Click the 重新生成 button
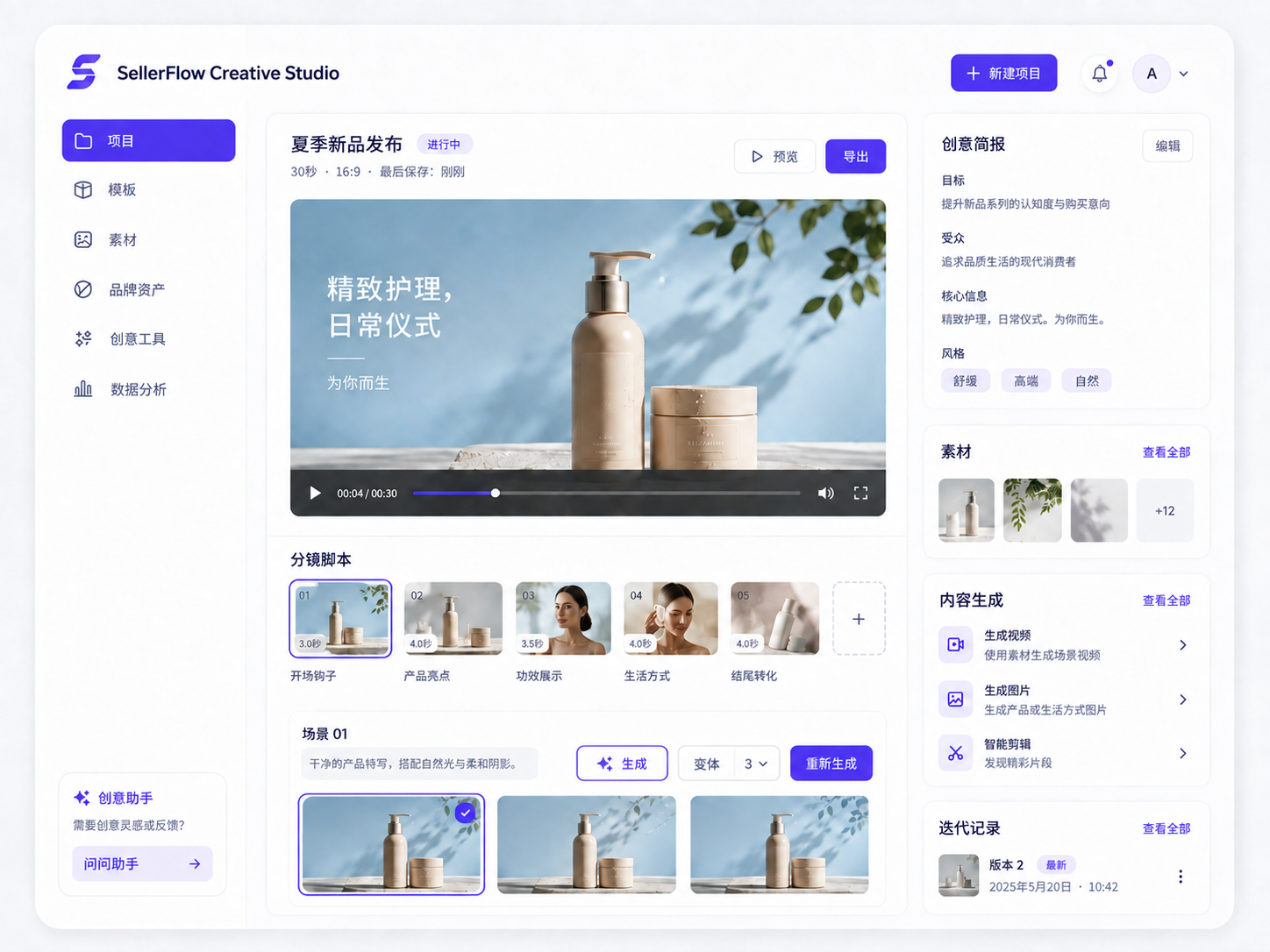 click(831, 764)
